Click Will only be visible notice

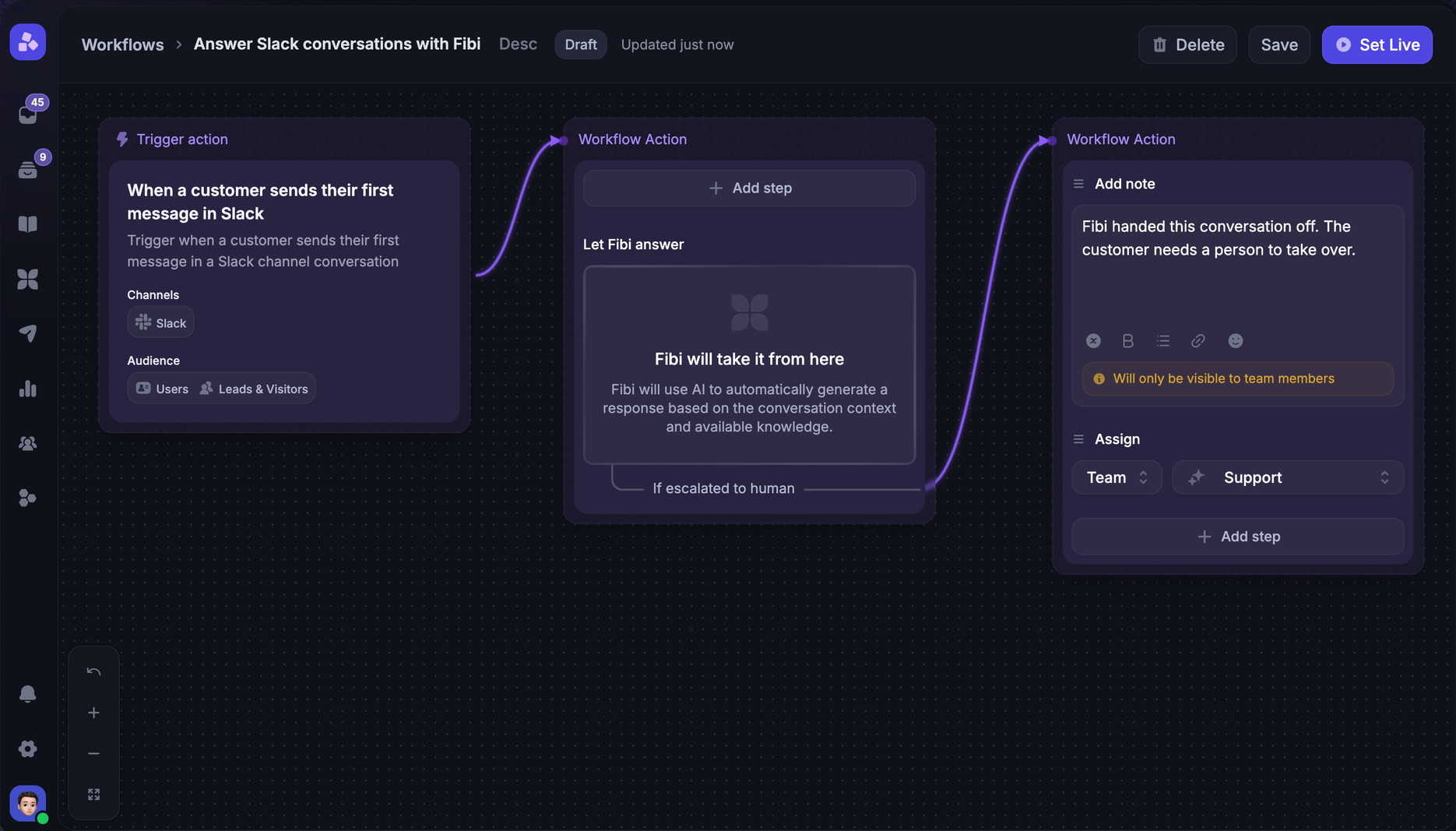(x=1238, y=379)
